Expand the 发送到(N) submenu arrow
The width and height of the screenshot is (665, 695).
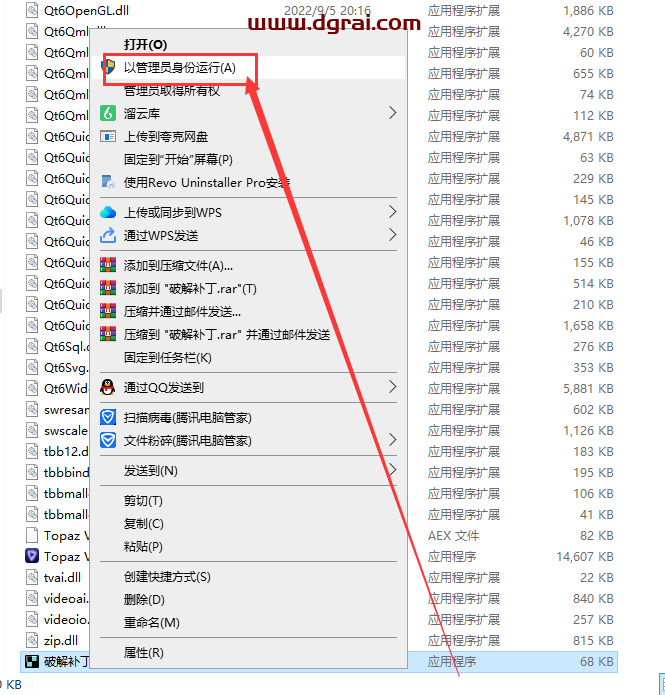(x=392, y=469)
